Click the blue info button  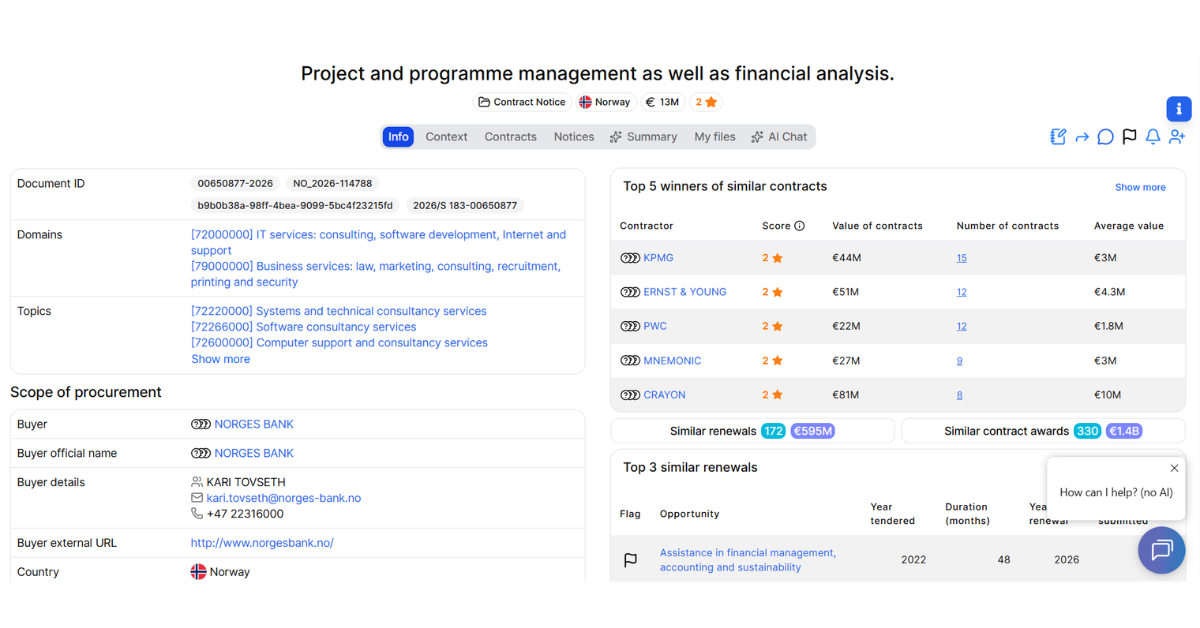[x=1179, y=109]
